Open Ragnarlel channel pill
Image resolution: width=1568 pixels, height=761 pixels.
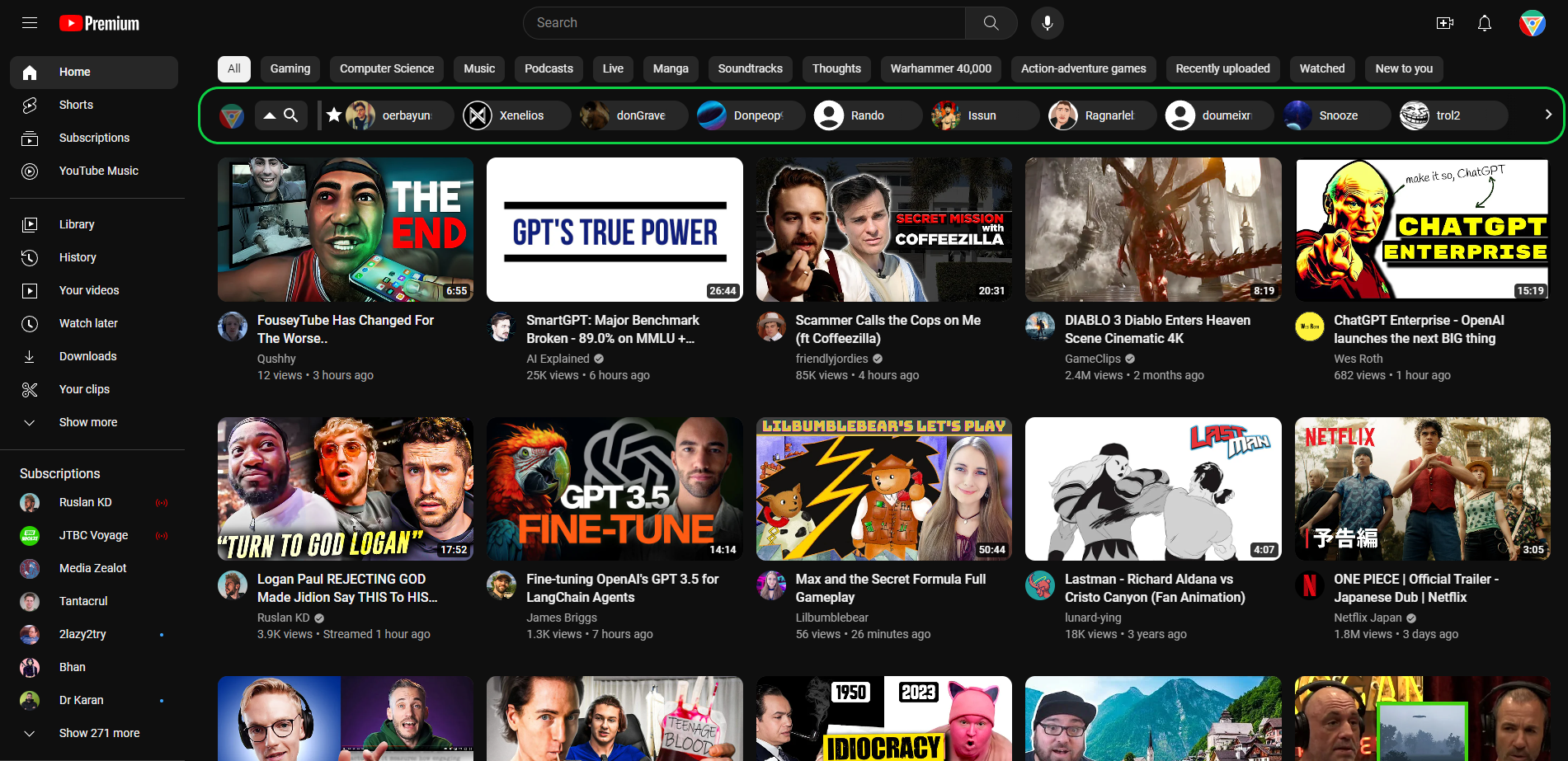pos(1103,115)
